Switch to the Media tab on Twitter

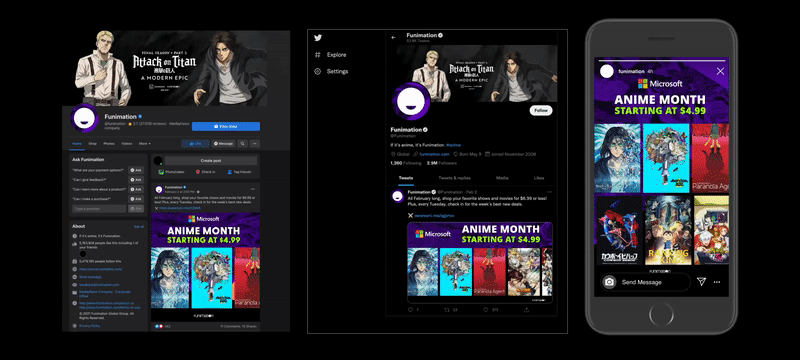tap(502, 178)
